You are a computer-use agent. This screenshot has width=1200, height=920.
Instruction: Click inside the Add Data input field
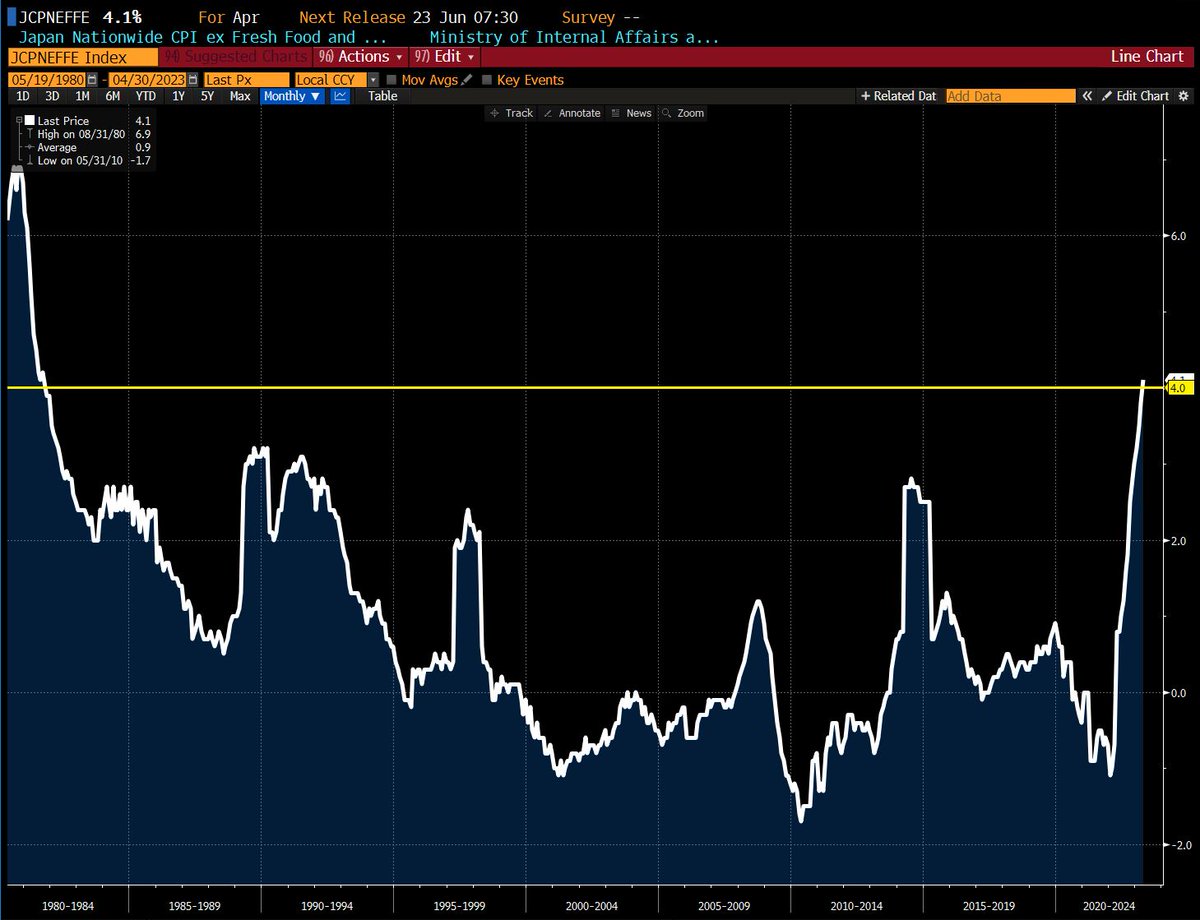pyautogui.click(x=1010, y=95)
